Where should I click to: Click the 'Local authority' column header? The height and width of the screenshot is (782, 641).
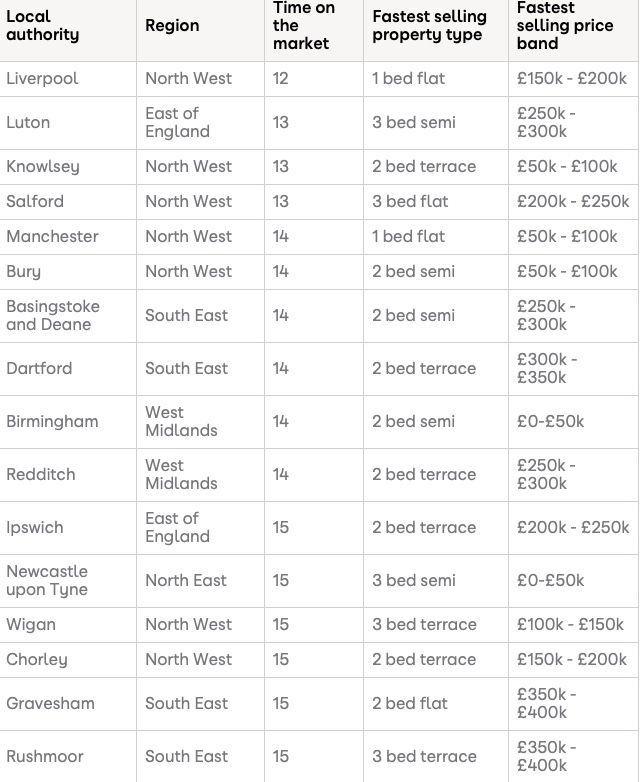[42, 26]
